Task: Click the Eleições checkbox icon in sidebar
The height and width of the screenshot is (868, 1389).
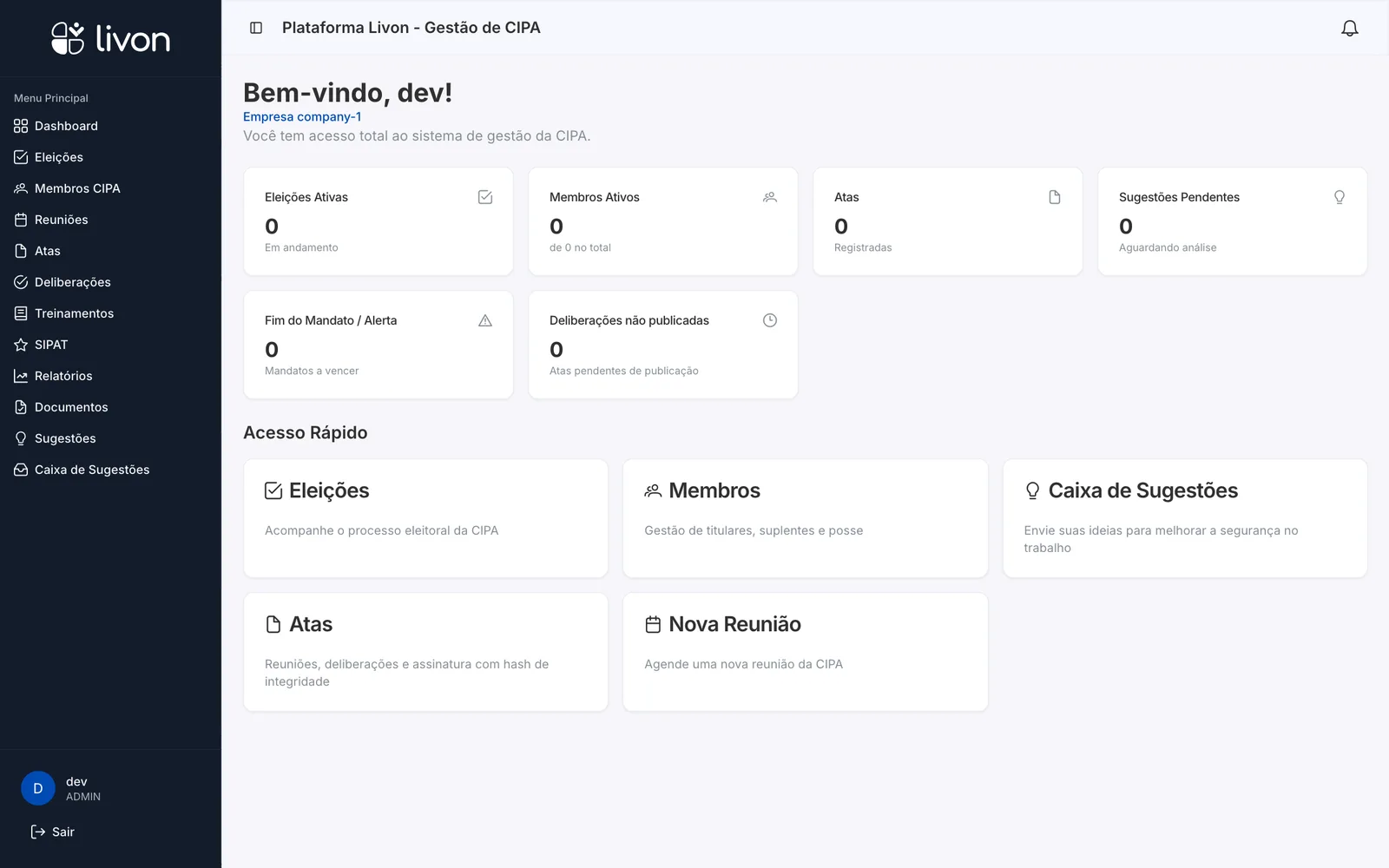Action: pyautogui.click(x=21, y=157)
